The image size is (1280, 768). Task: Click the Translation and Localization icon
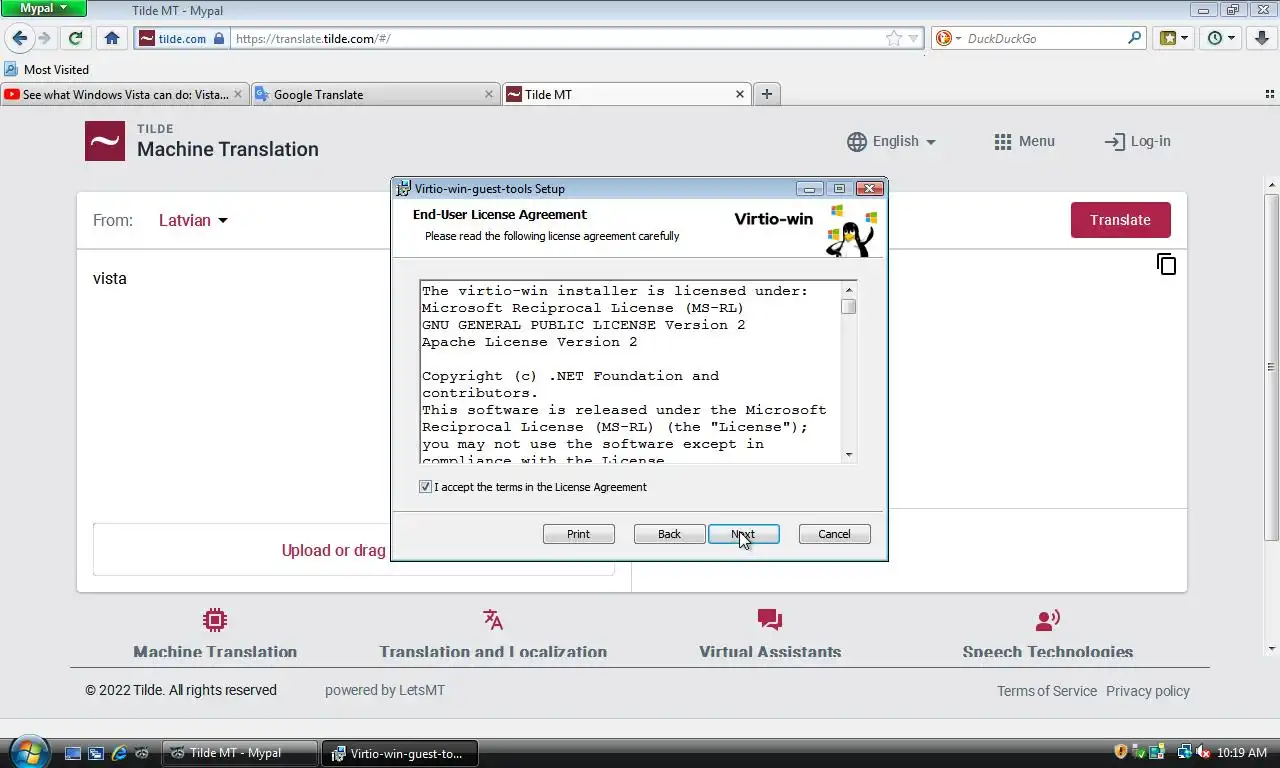tap(493, 620)
